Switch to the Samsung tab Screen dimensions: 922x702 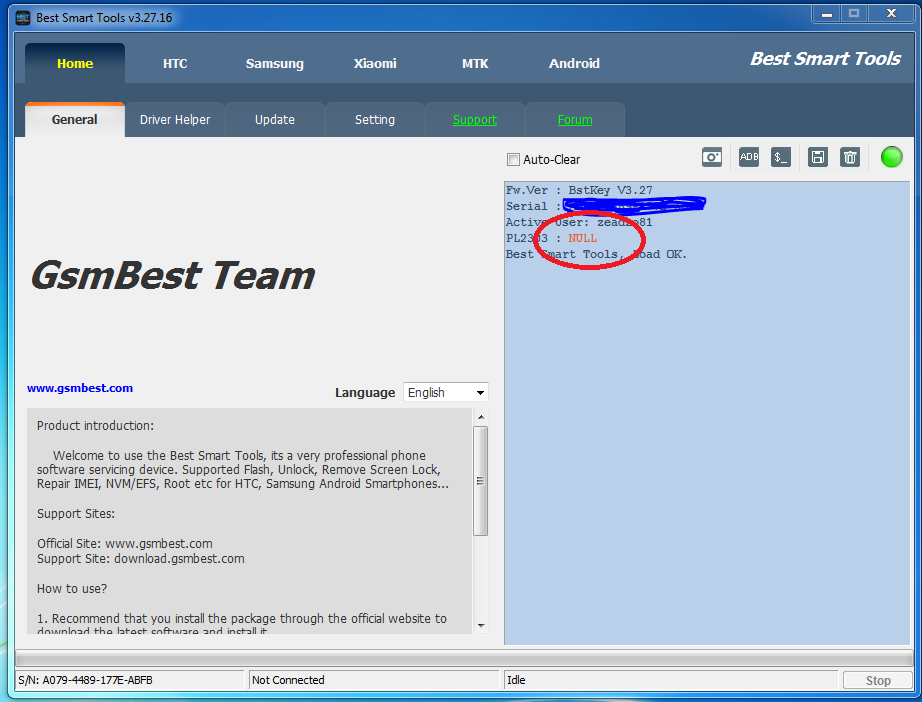click(x=275, y=63)
